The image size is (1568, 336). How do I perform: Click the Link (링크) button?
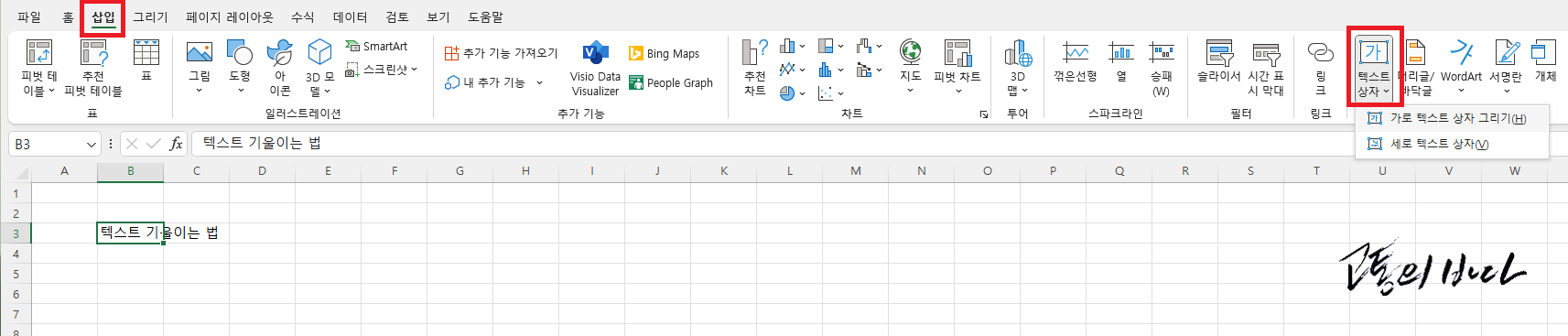[1321, 68]
